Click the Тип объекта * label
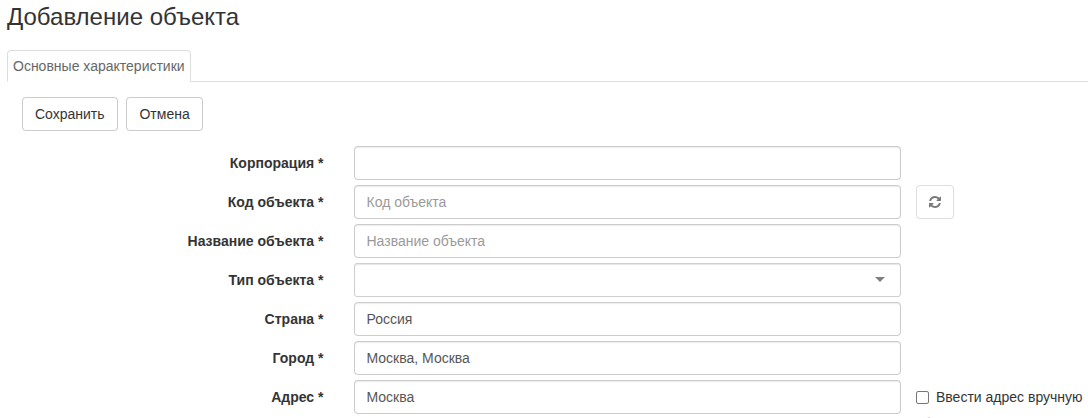 pyautogui.click(x=276, y=280)
